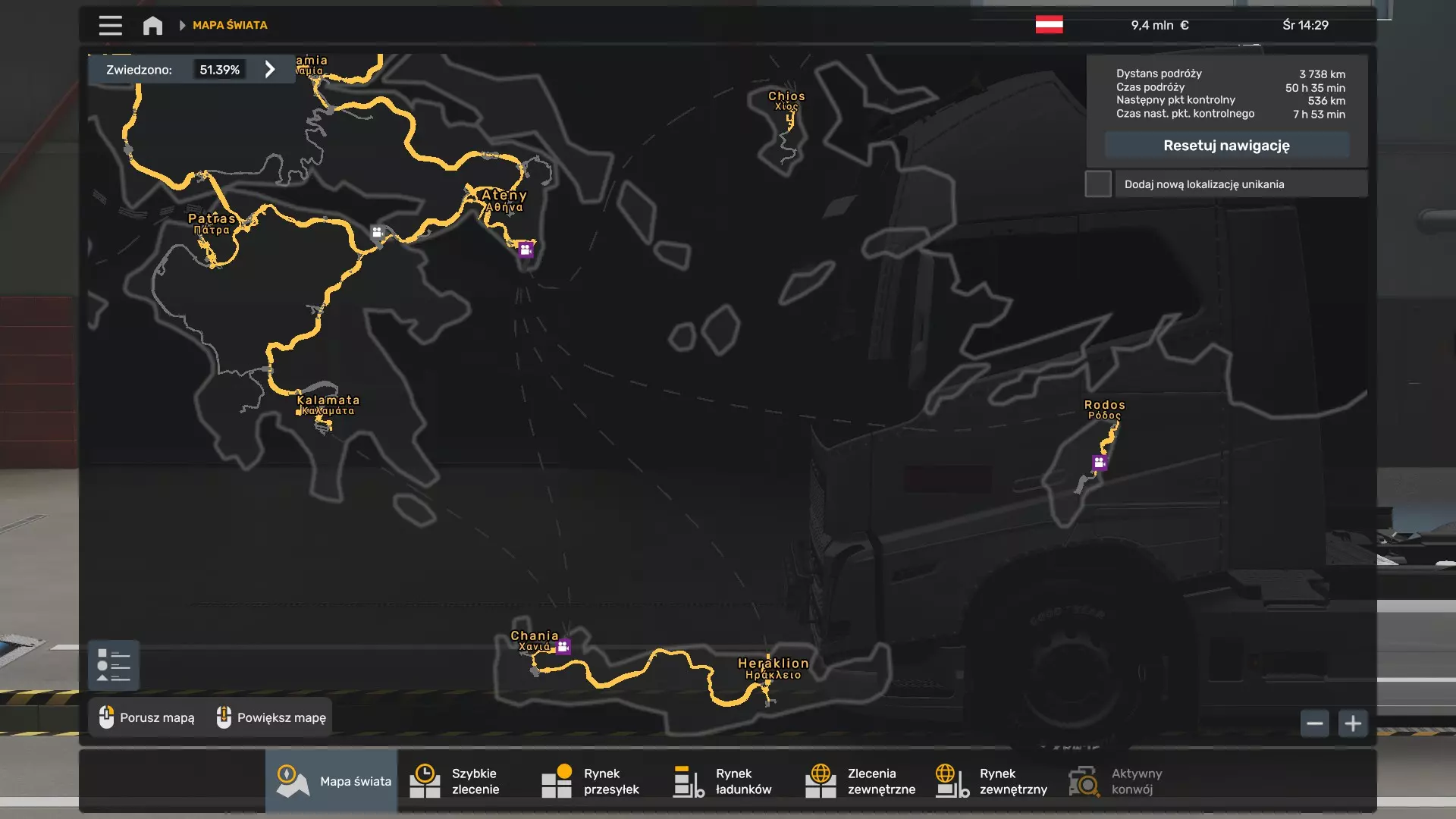This screenshot has height=819, width=1456.
Task: Click the Heraklion city label on map
Action: (x=773, y=664)
